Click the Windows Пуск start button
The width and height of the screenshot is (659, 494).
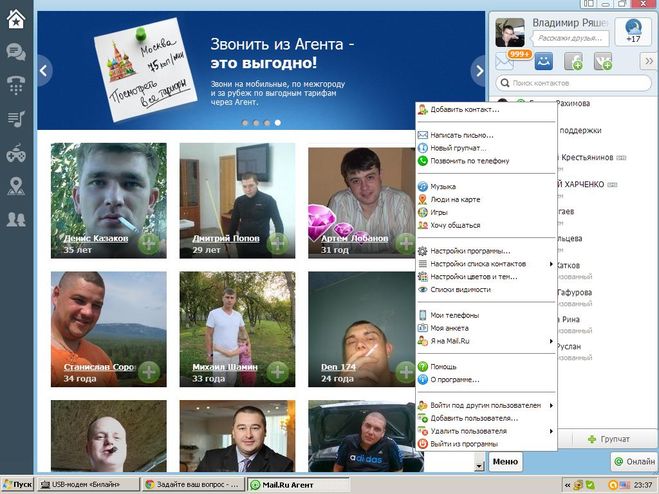pos(18,485)
